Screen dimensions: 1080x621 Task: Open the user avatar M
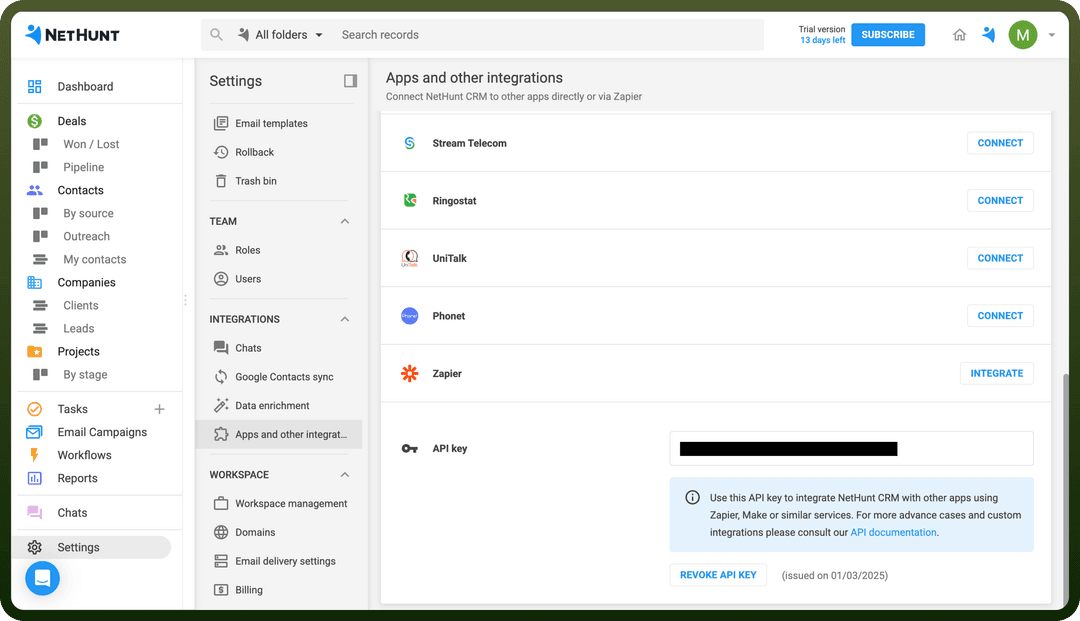click(x=1023, y=34)
